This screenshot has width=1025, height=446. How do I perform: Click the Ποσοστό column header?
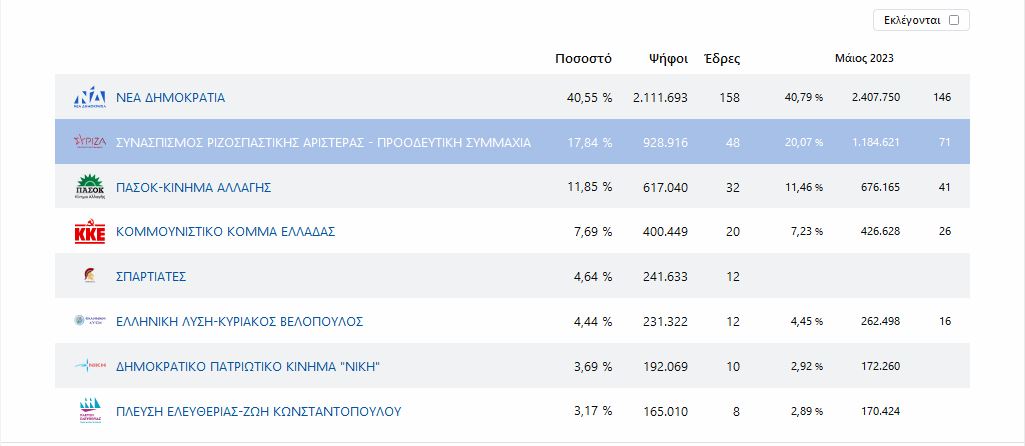pos(583,59)
